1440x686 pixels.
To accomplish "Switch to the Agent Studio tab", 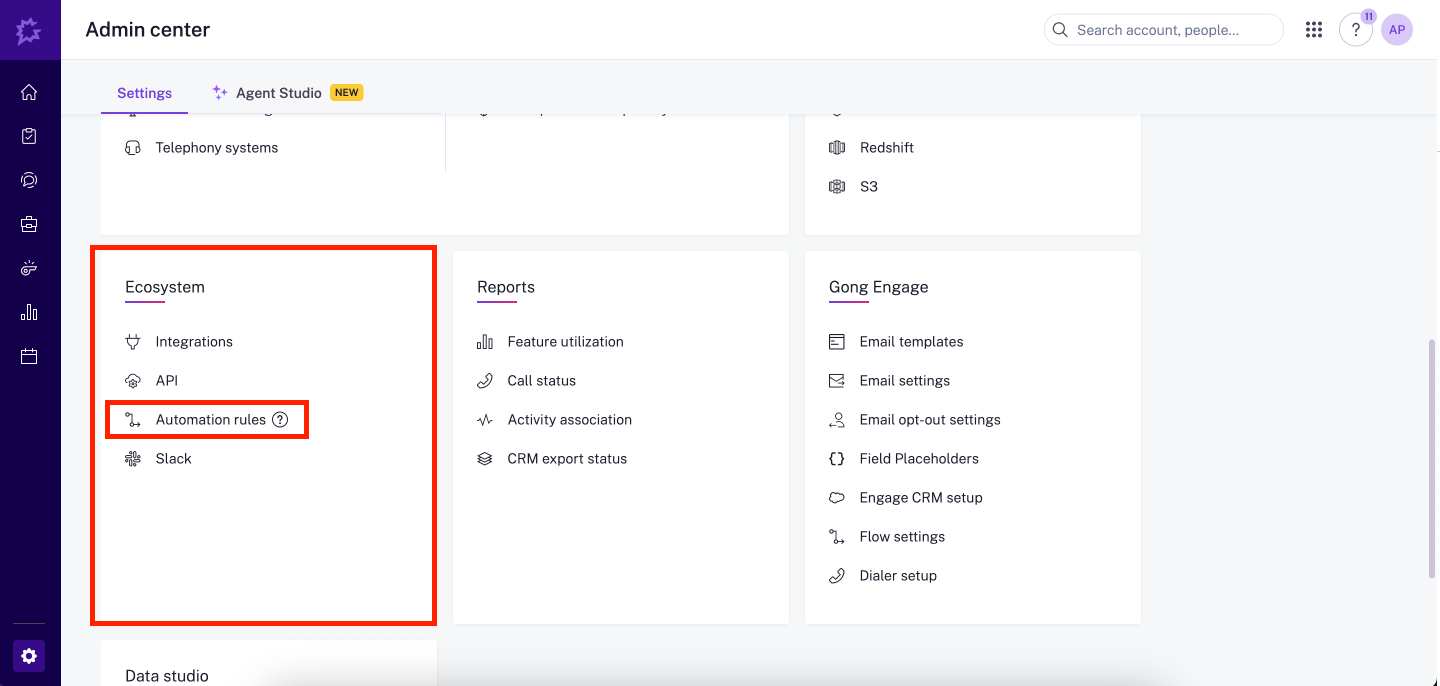I will click(x=278, y=93).
